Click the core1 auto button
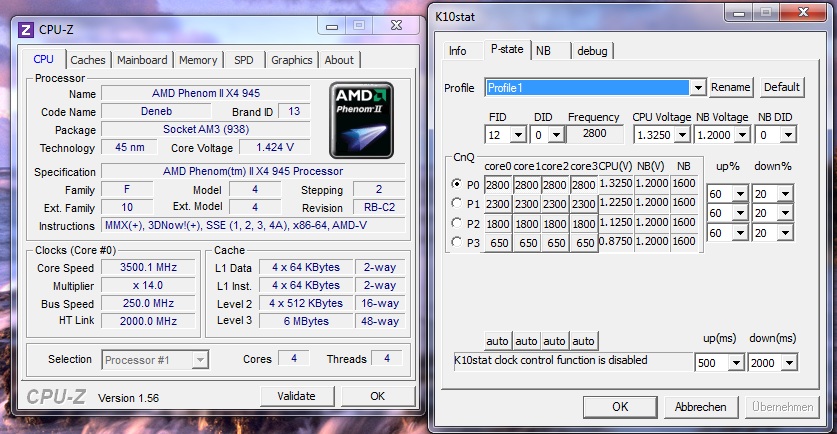 click(x=526, y=341)
